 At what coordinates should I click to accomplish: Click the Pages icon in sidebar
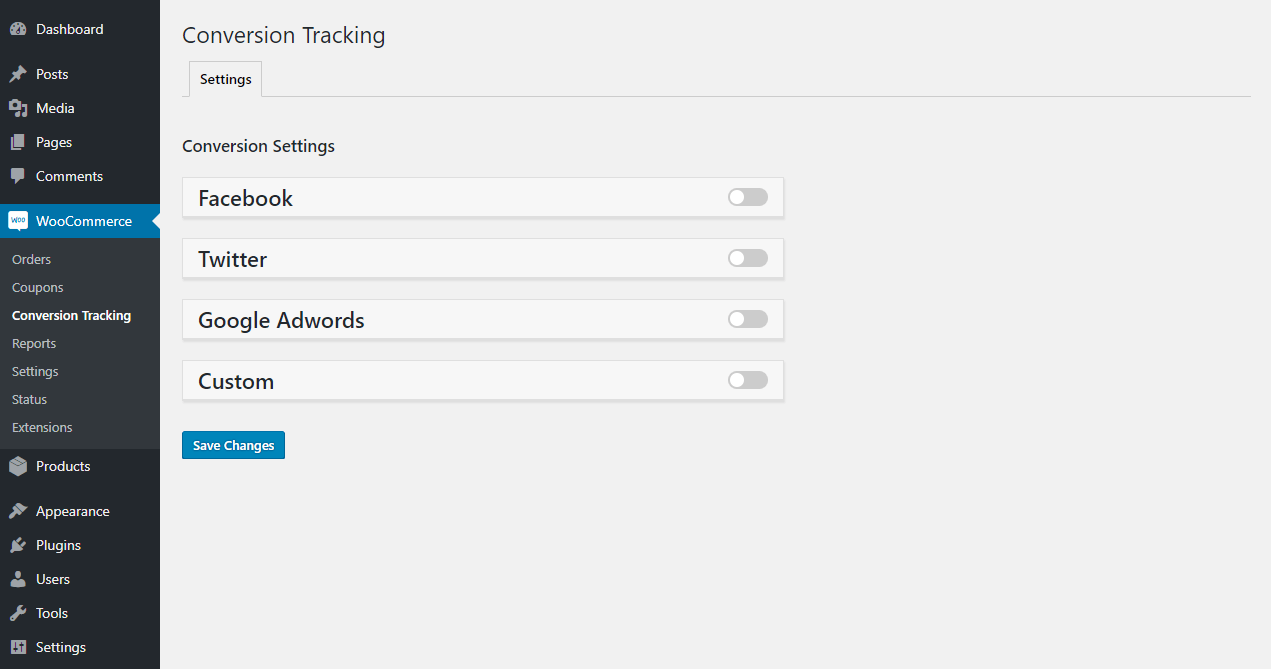(x=17, y=142)
